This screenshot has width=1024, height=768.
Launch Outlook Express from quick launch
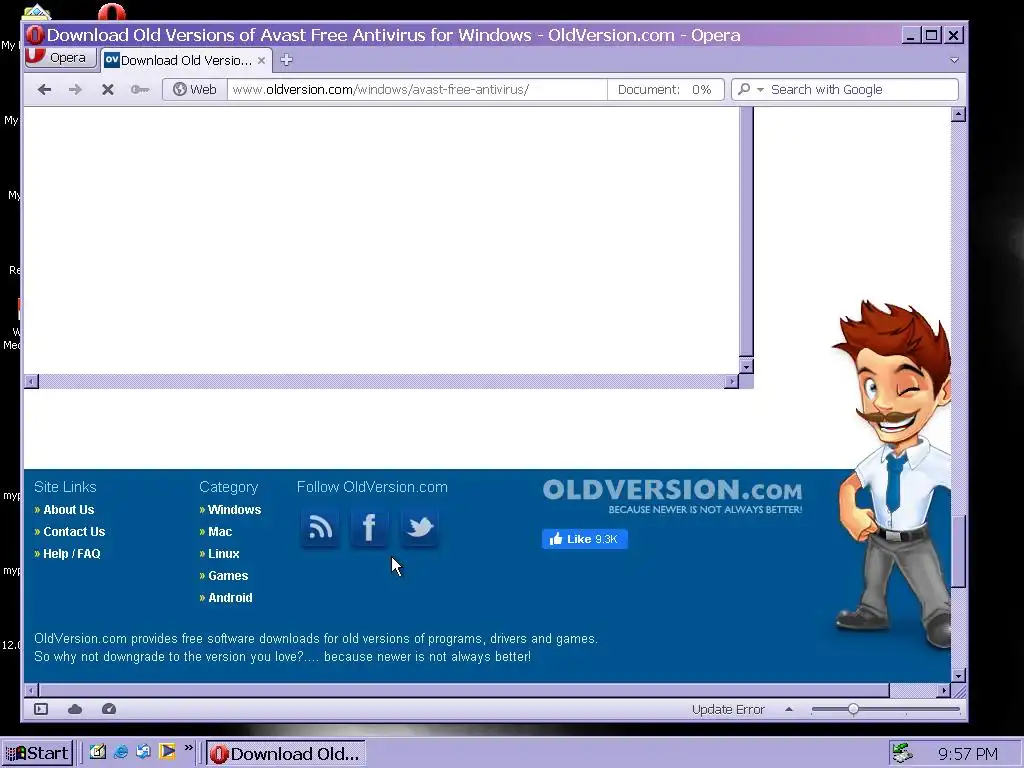[144, 752]
